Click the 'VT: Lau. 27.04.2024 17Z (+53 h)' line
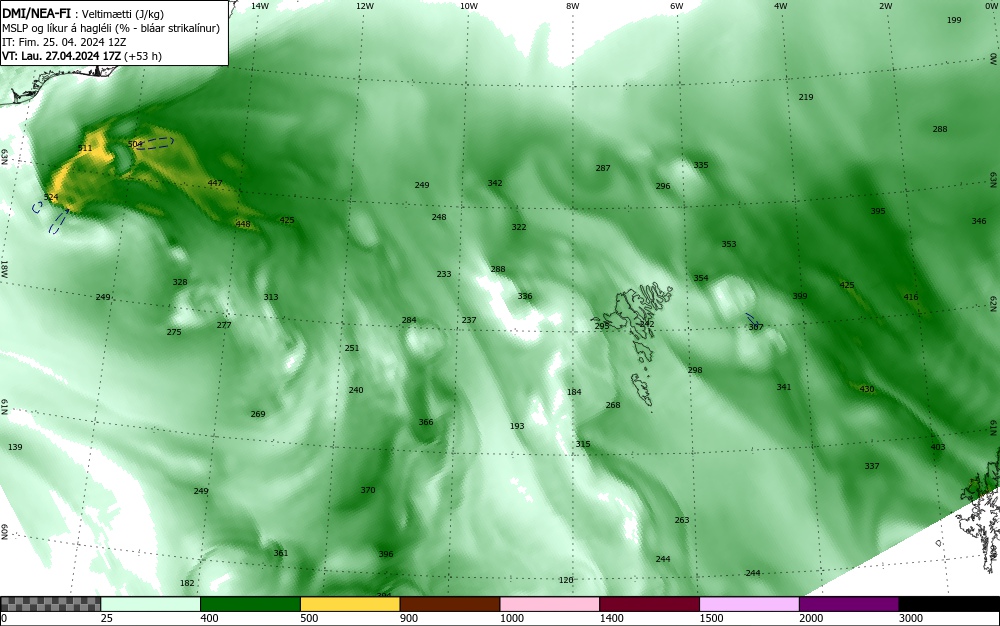 coord(82,56)
